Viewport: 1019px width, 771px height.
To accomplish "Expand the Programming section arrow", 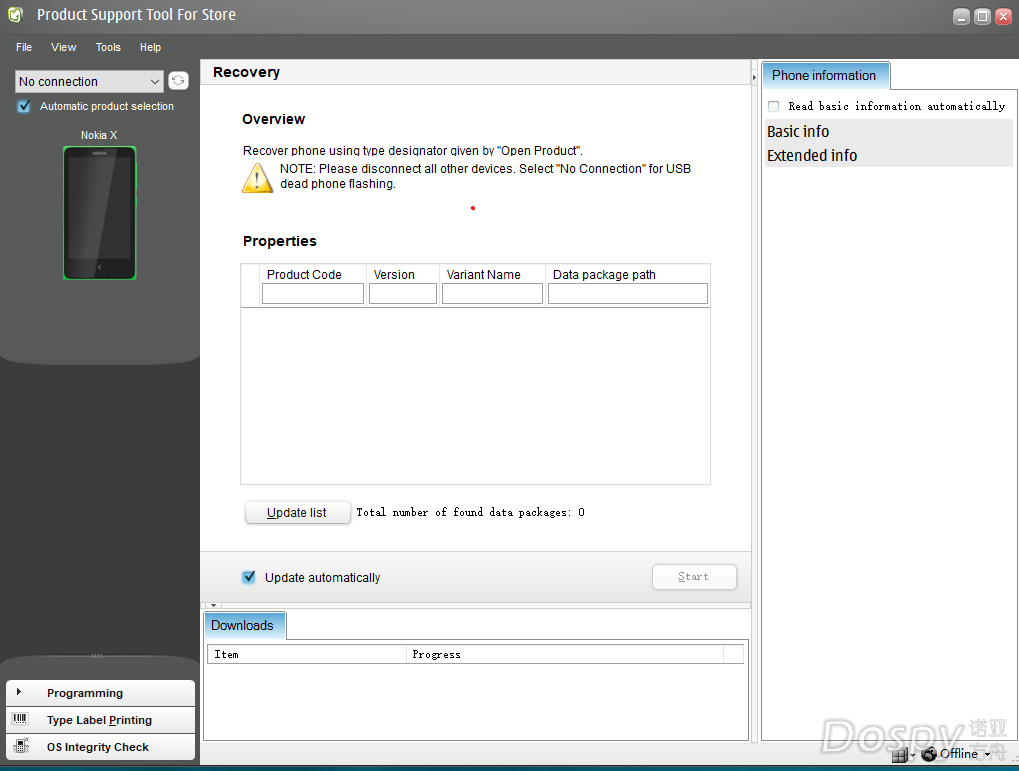I will click(x=19, y=692).
